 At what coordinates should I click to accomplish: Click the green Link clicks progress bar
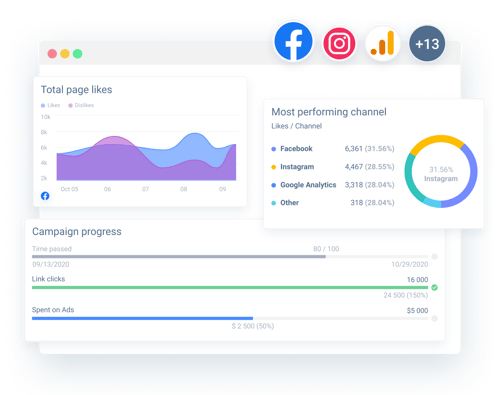tap(230, 287)
